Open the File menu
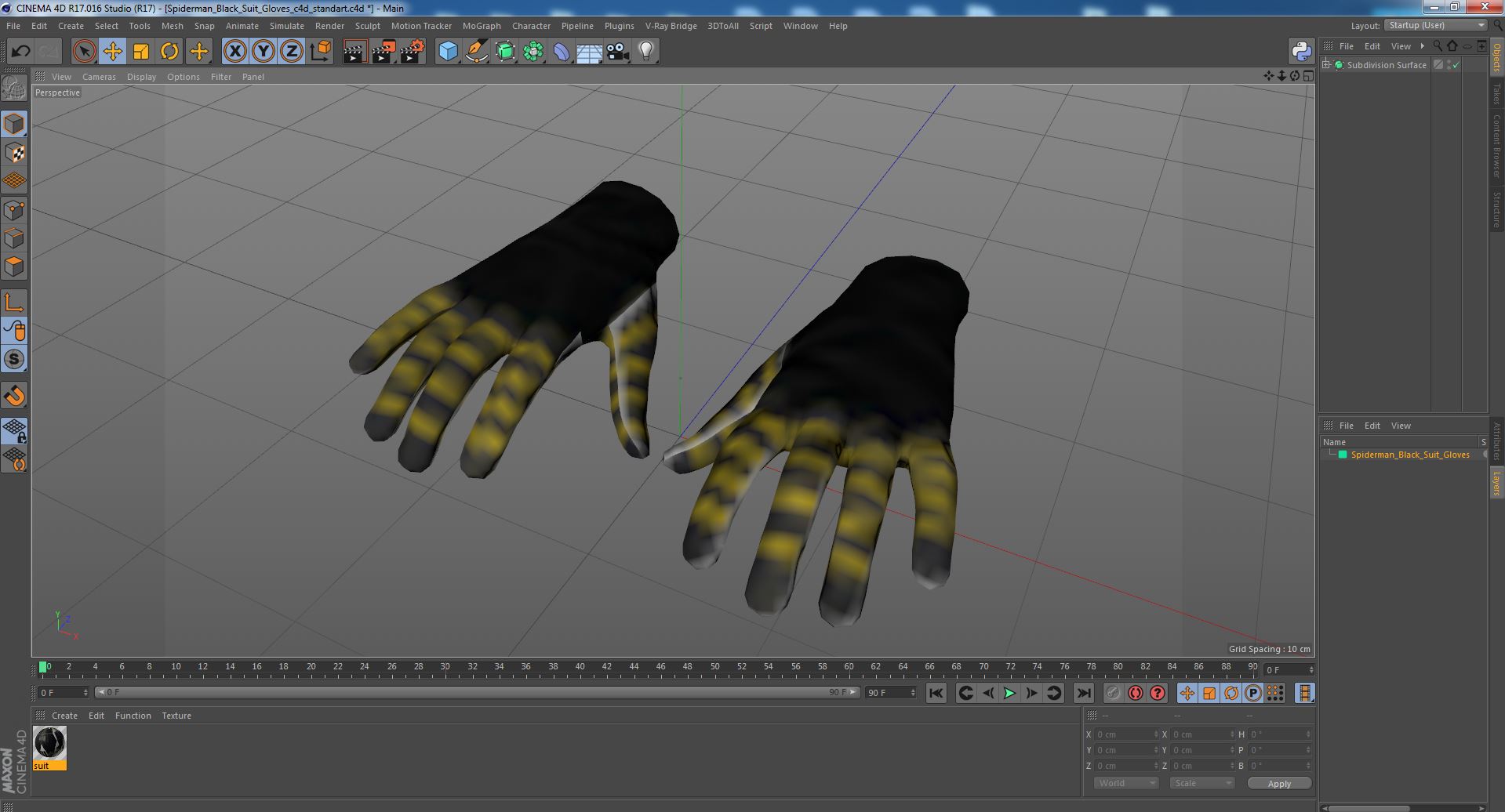 (13, 26)
